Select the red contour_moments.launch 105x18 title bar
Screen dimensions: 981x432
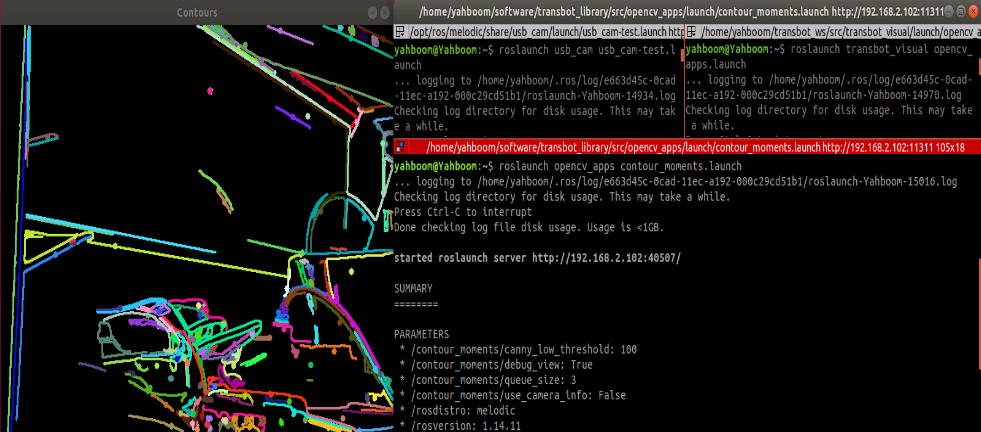[x=687, y=147]
